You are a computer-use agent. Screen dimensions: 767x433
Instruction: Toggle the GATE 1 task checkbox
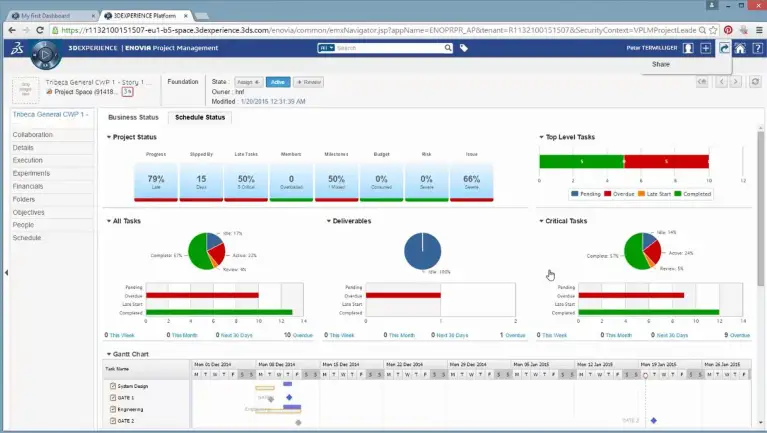pyautogui.click(x=113, y=398)
